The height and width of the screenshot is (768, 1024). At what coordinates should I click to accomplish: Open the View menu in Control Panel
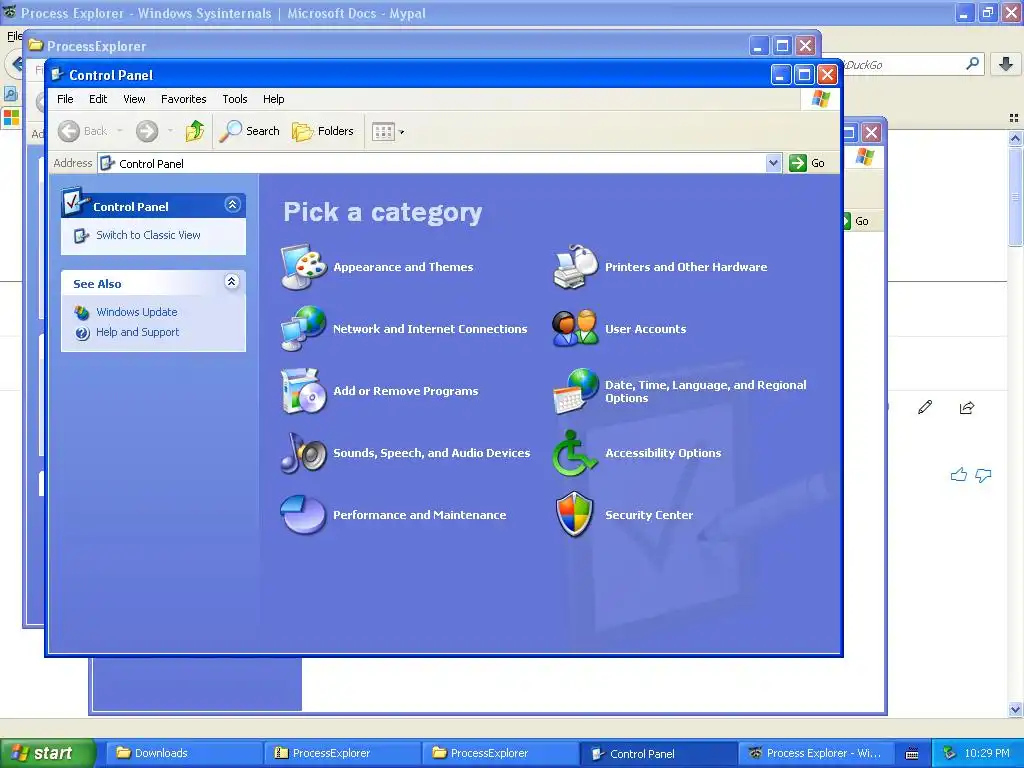pos(135,99)
